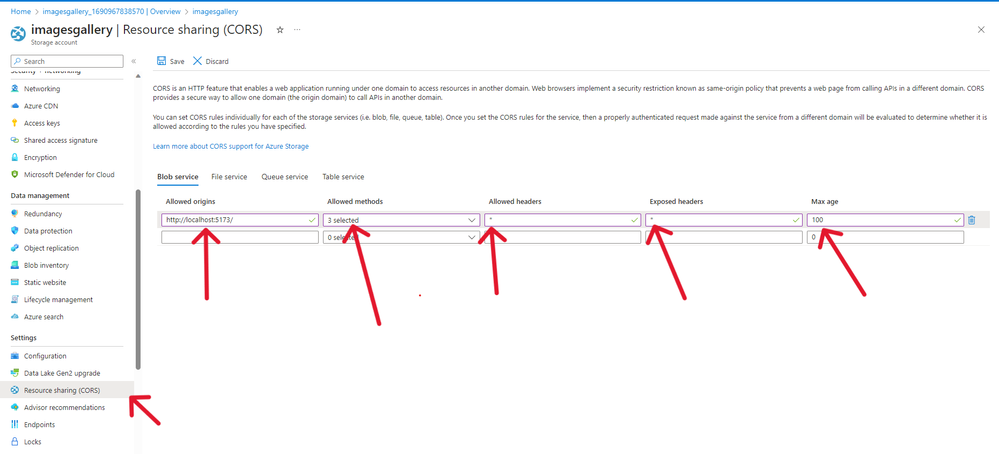999x454 pixels.
Task: Favorite the page with star icon
Action: pyautogui.click(x=280, y=30)
